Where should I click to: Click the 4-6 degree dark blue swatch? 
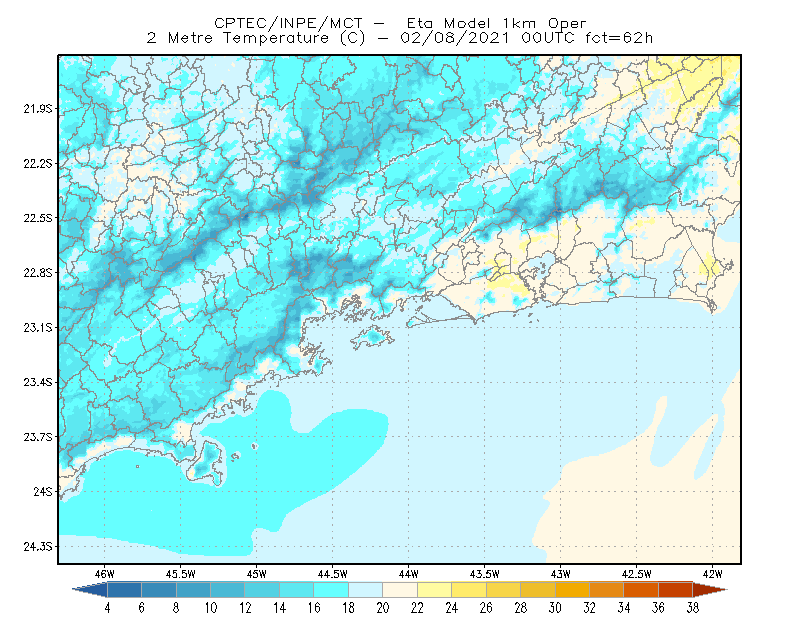(x=124, y=590)
